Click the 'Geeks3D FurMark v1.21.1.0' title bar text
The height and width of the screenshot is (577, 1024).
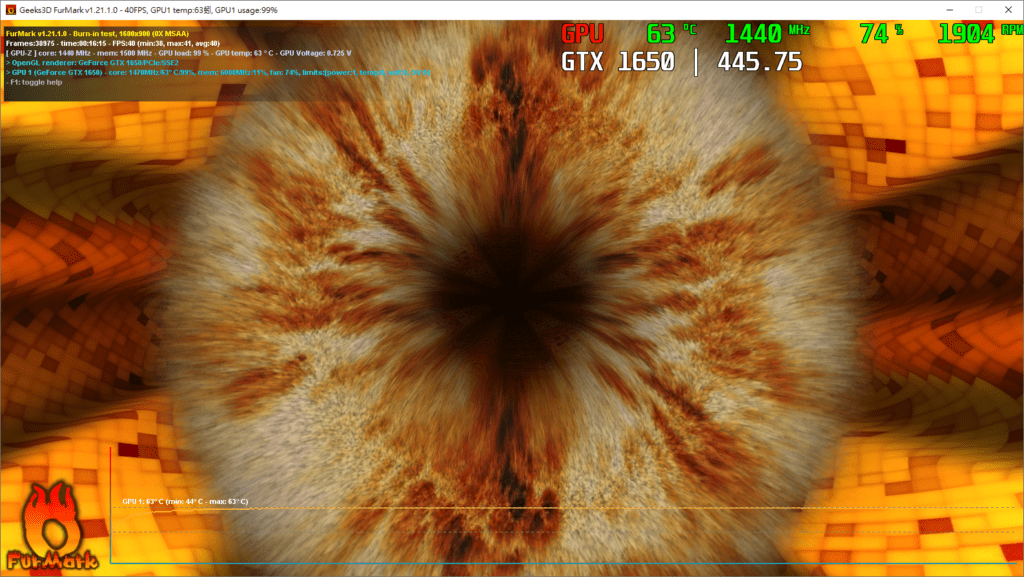tap(148, 10)
